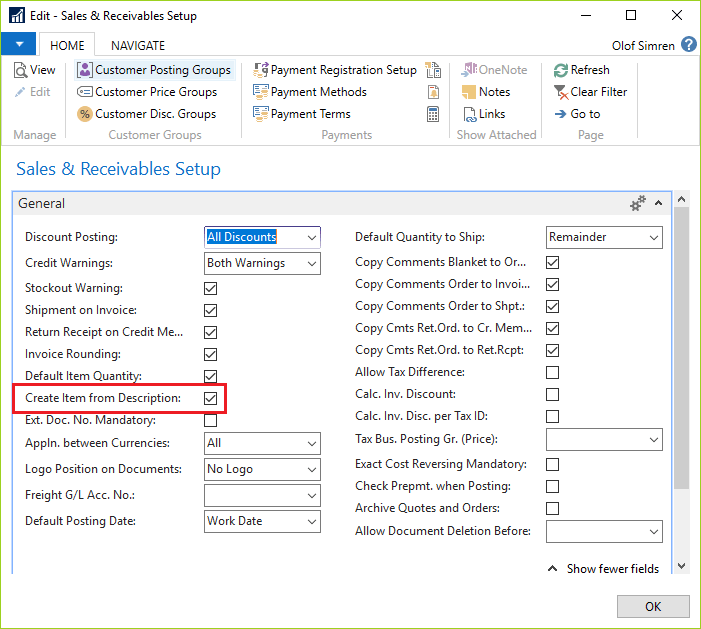Open OneNote attachment
This screenshot has height=629, width=701.
point(494,70)
